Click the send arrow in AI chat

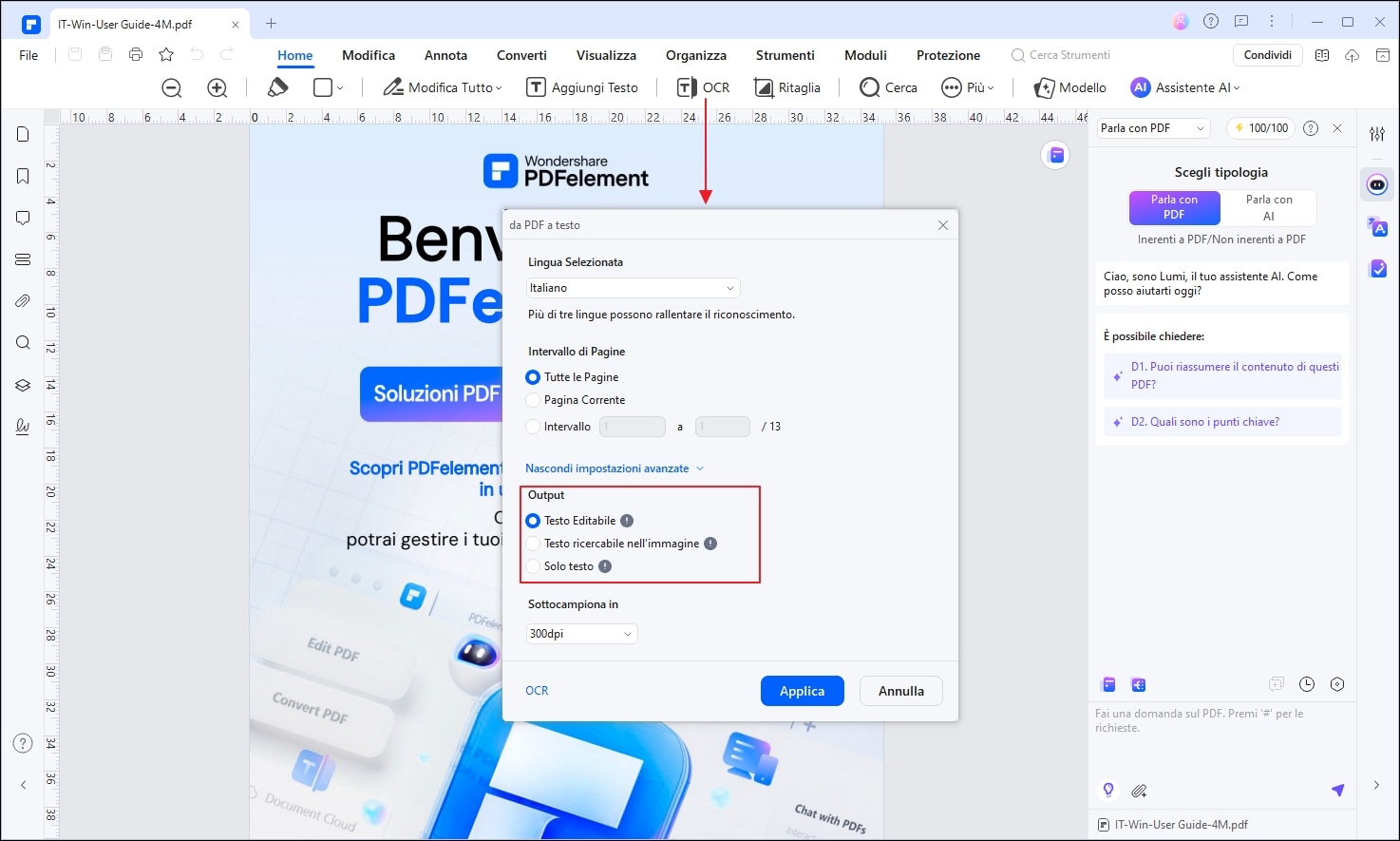1338,790
